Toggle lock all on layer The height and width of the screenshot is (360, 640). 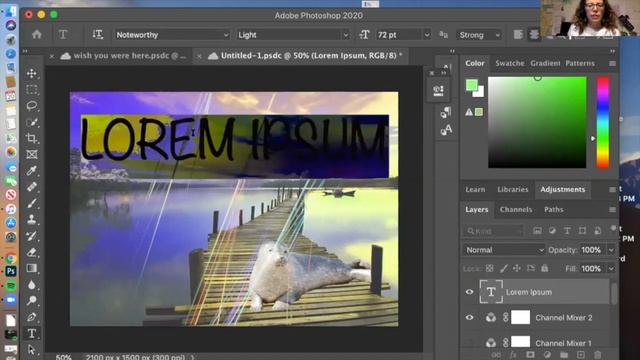pyautogui.click(x=544, y=268)
